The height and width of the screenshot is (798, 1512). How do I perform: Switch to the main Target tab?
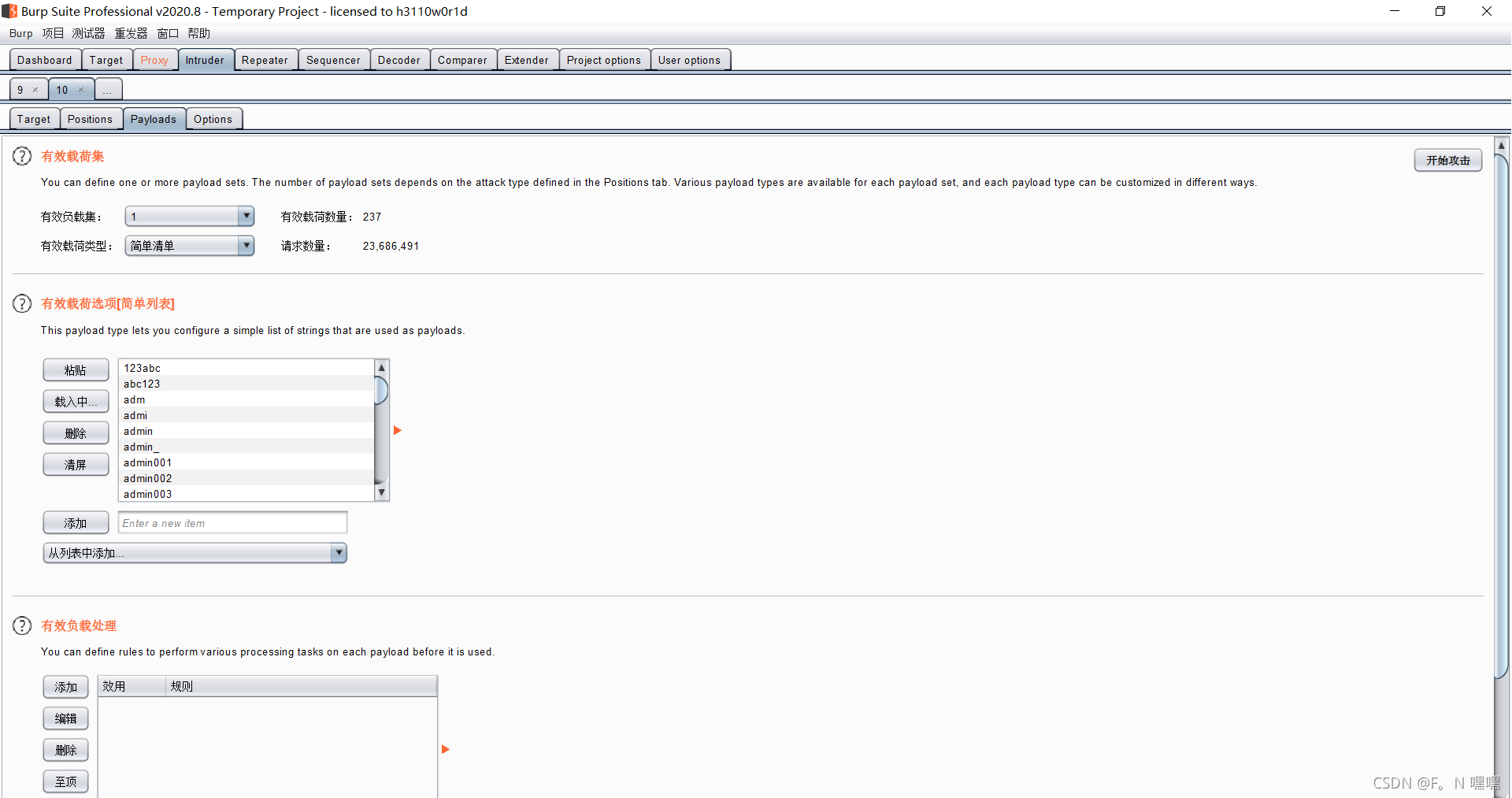point(106,60)
